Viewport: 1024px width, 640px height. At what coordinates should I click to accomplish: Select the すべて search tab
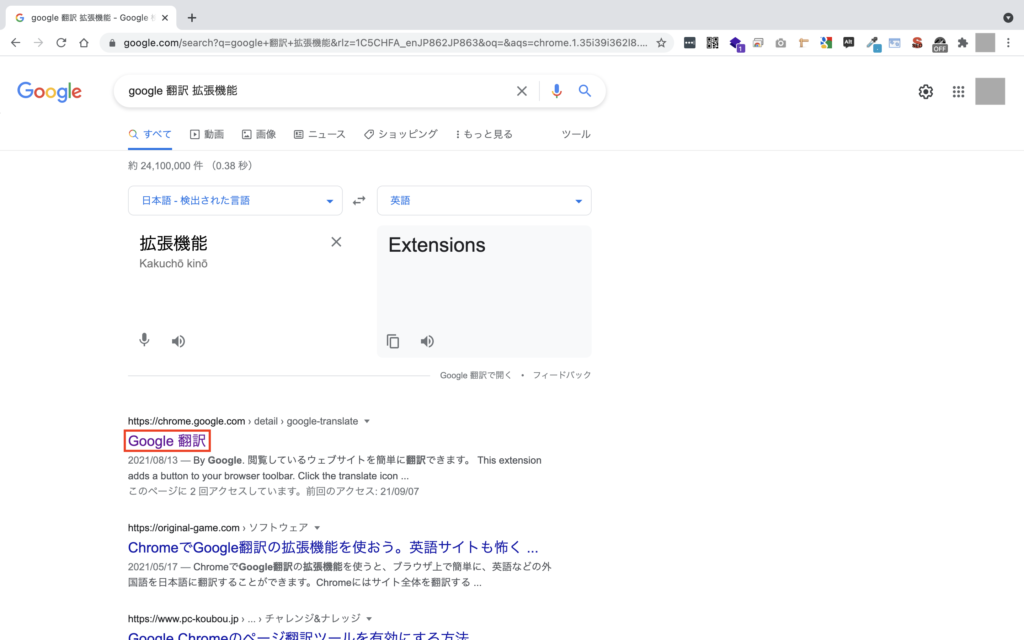point(150,134)
